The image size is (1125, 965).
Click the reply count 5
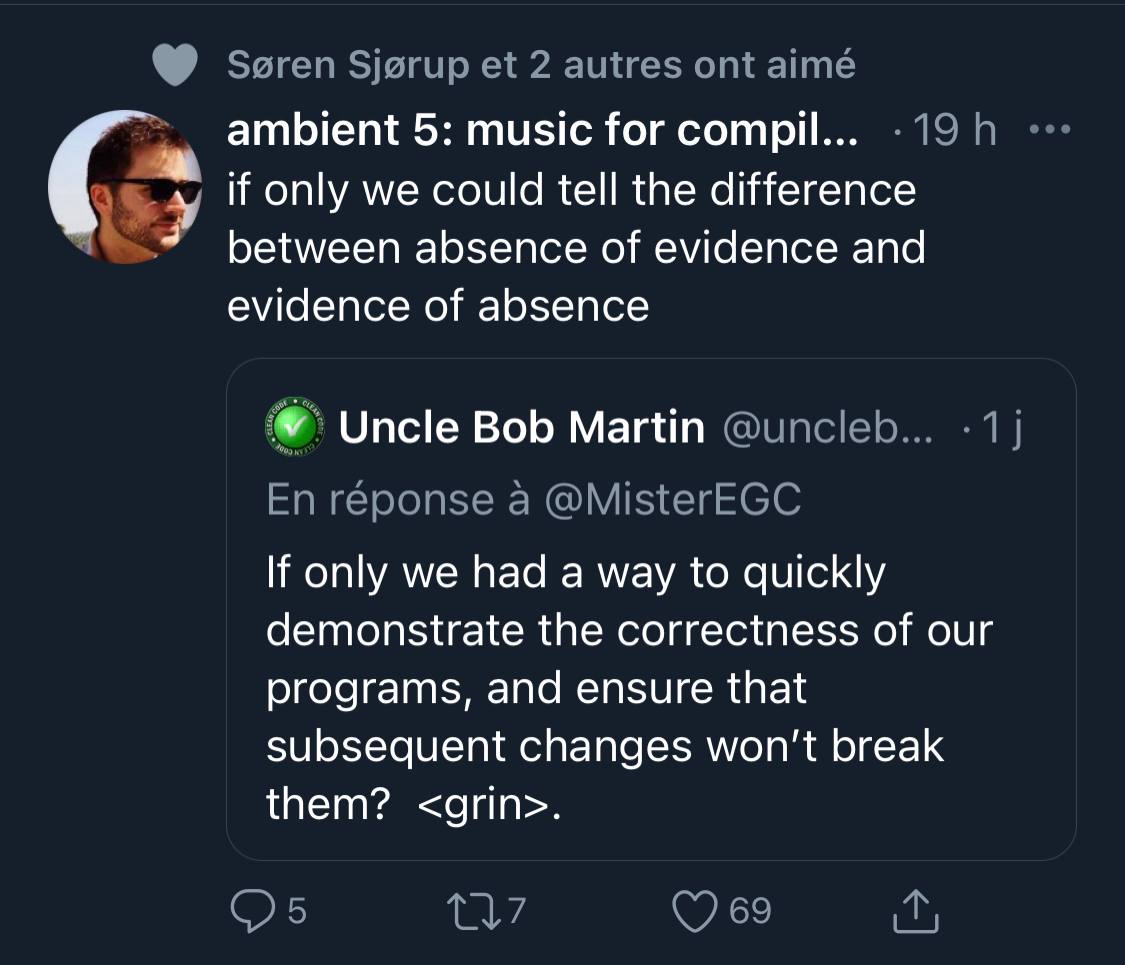coord(297,911)
